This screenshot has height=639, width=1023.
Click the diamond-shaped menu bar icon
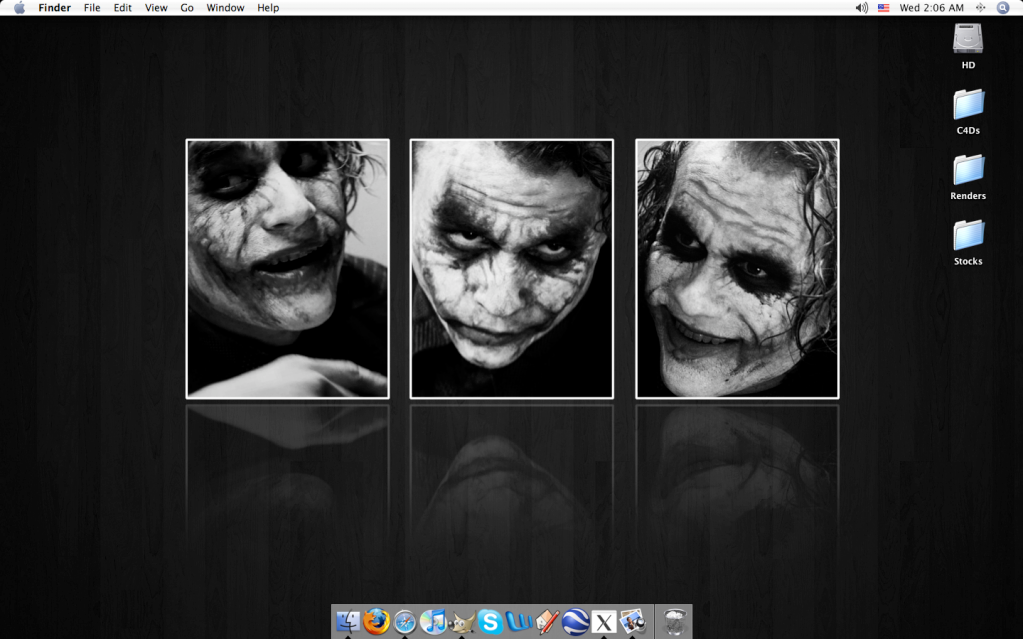pyautogui.click(x=981, y=8)
